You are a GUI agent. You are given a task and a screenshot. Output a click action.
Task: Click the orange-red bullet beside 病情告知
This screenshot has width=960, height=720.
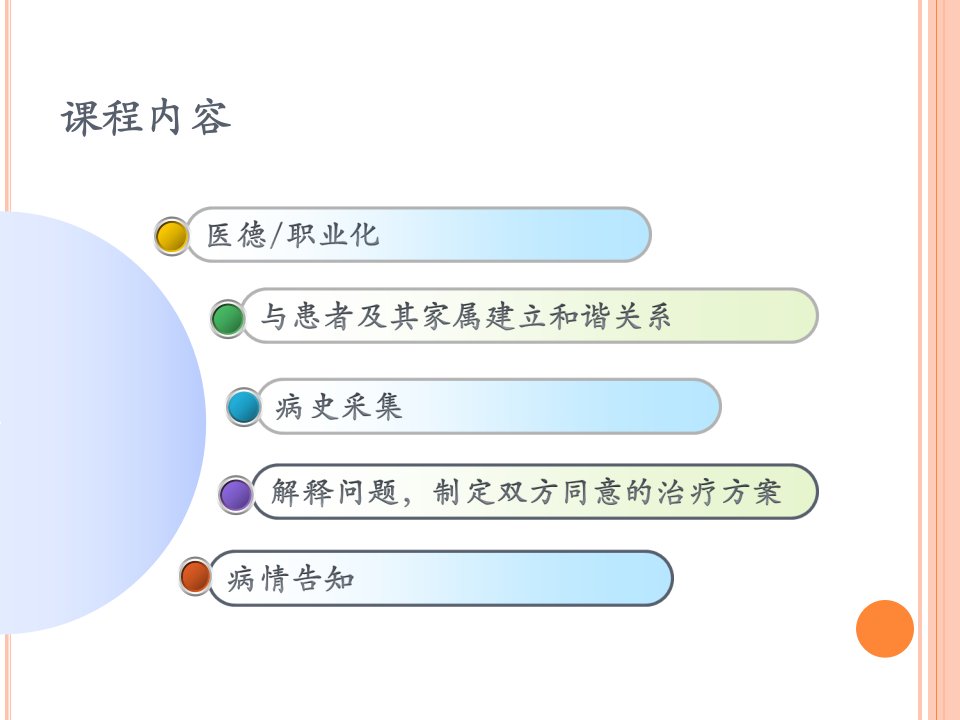pos(195,576)
